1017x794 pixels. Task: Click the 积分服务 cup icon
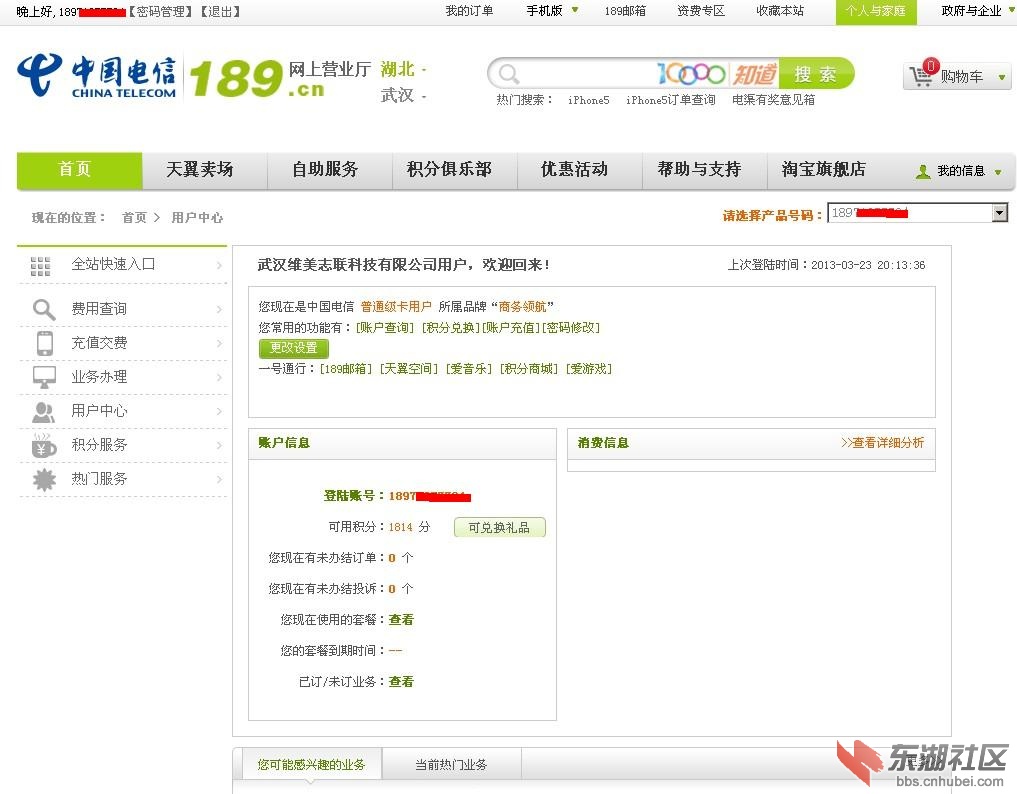click(43, 445)
